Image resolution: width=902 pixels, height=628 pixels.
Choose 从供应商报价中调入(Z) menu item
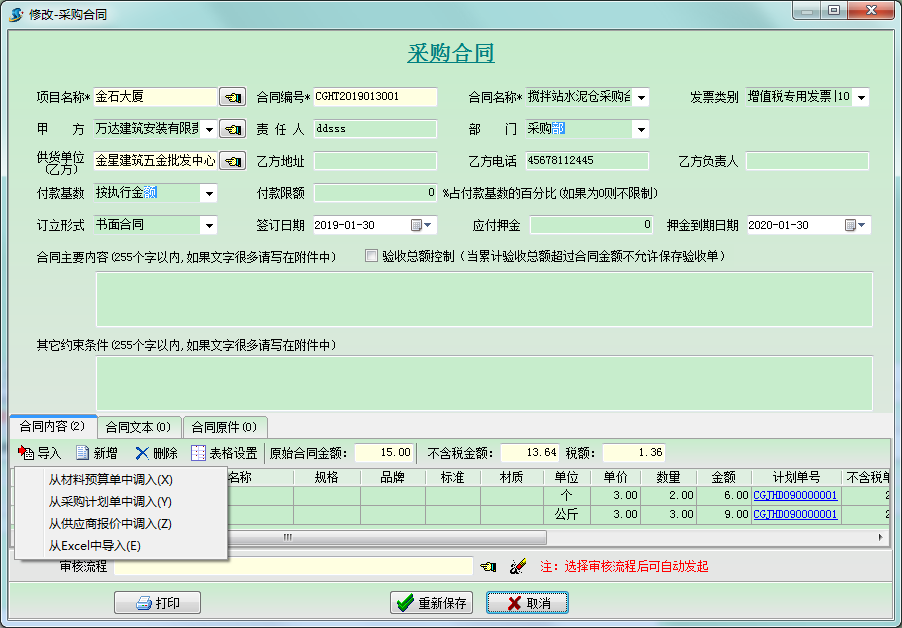click(121, 523)
